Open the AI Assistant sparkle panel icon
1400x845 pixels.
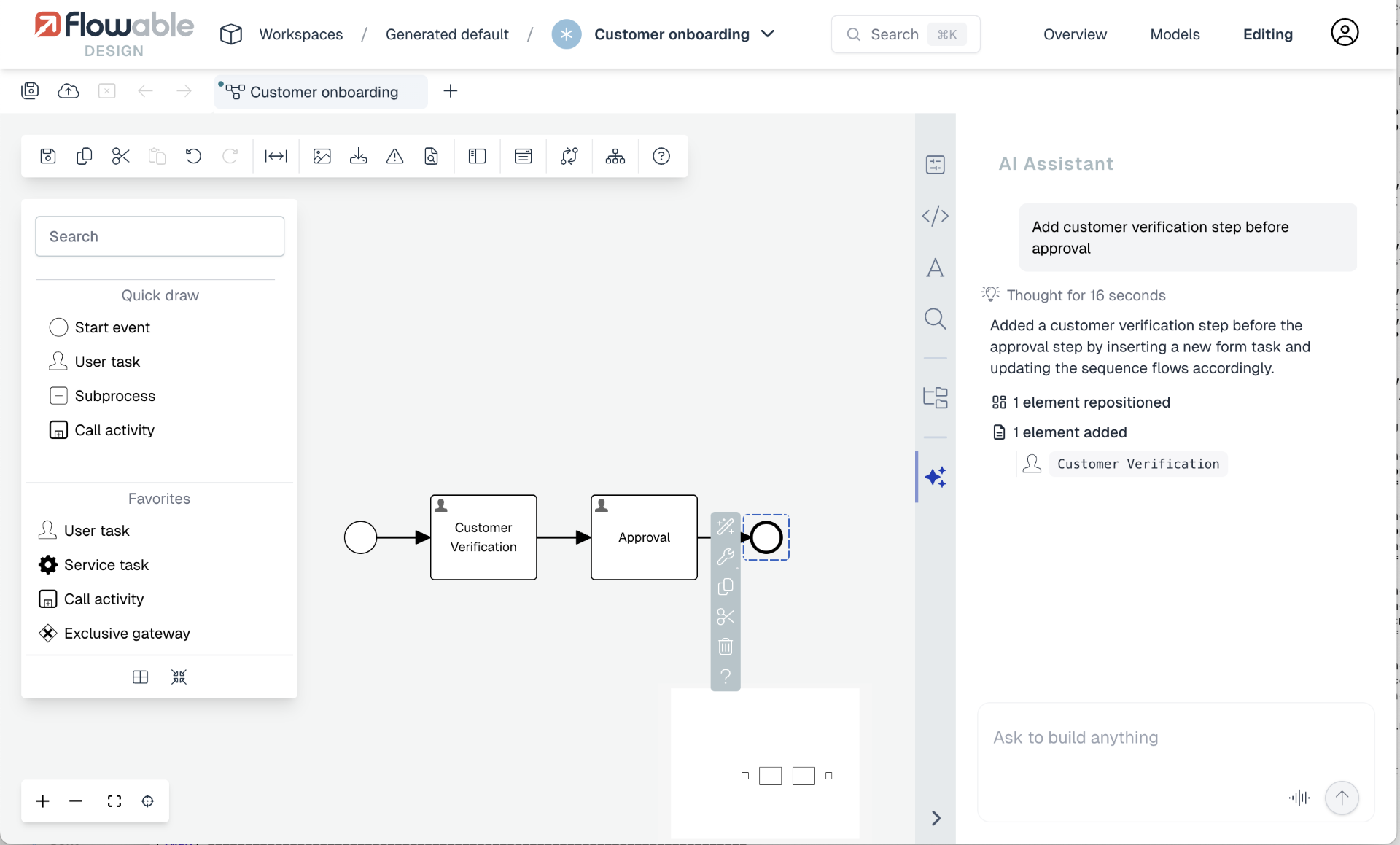936,477
